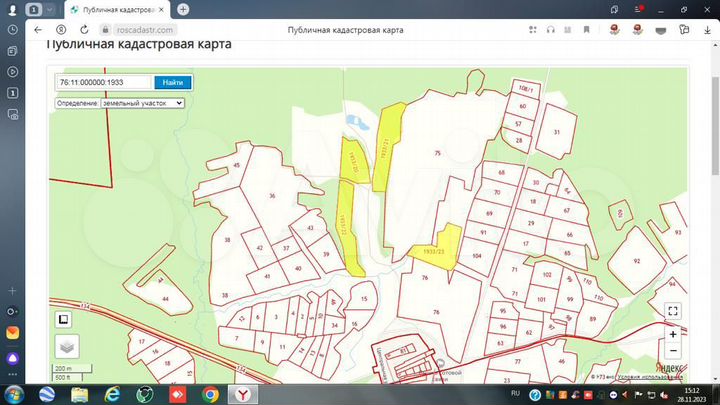The height and width of the screenshot is (405, 720).
Task: Go back to previous page
Action: (x=38, y=30)
